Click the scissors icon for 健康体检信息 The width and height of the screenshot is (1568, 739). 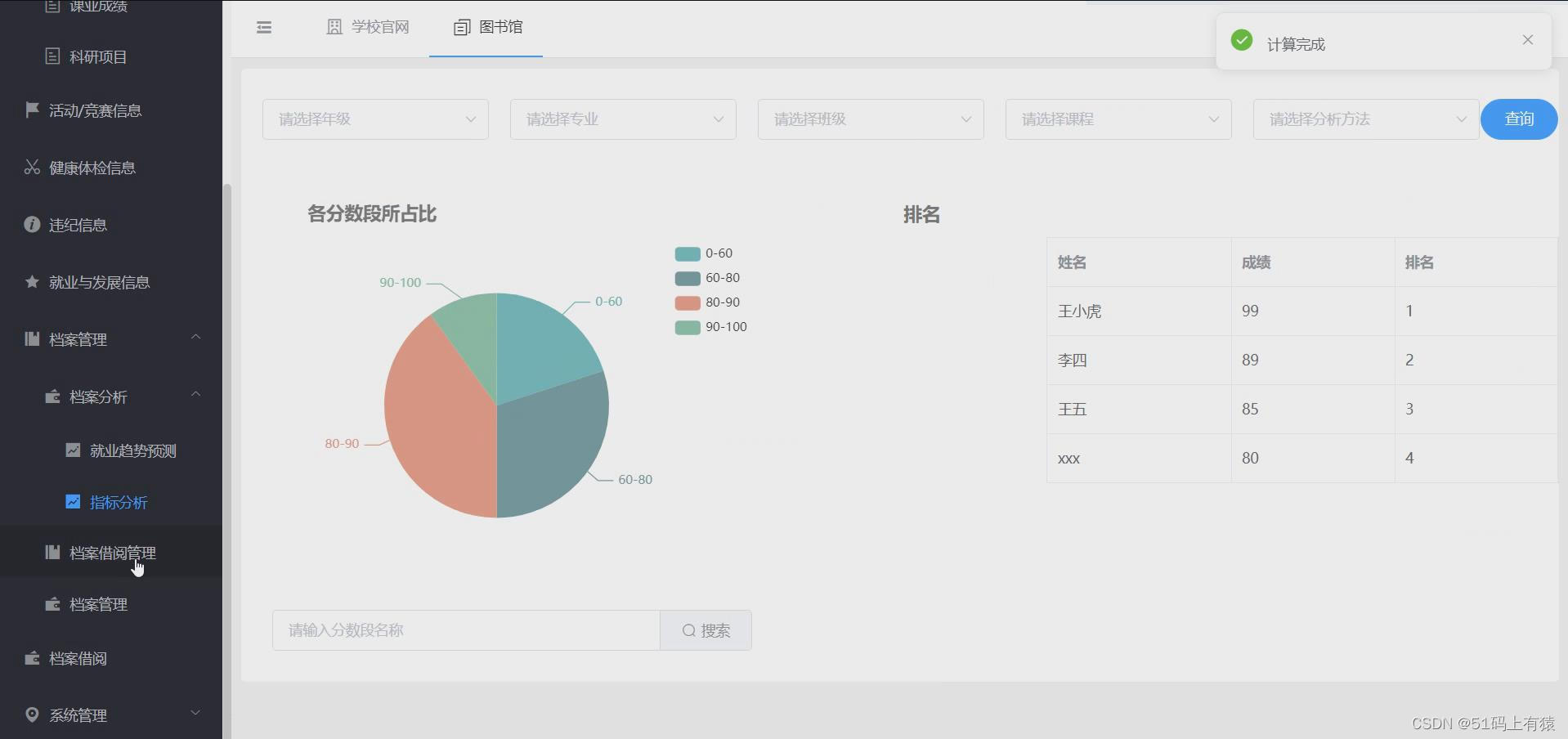pos(32,167)
